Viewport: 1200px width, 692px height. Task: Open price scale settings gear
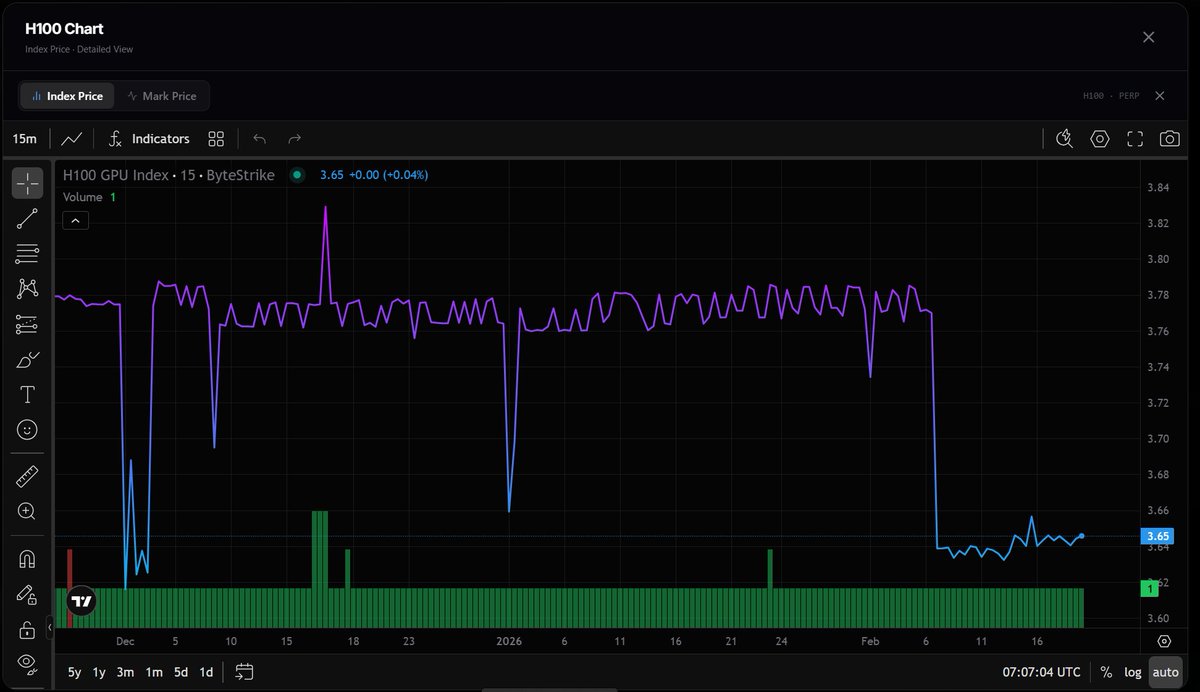[1164, 641]
